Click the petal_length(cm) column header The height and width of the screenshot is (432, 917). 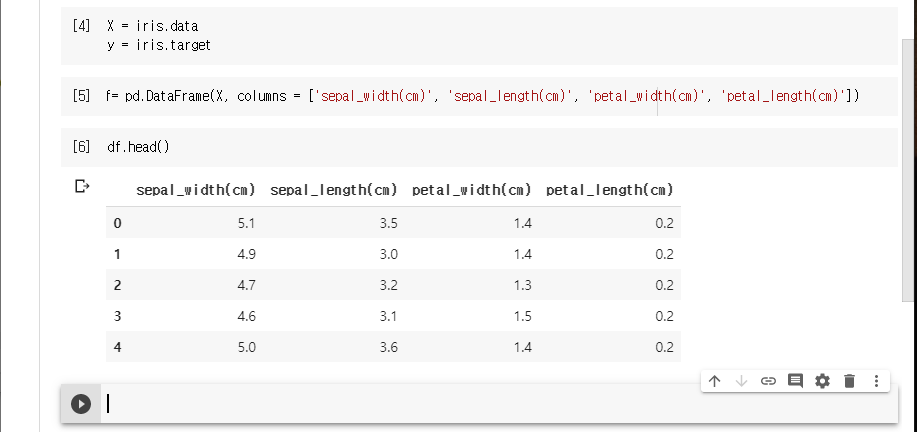pyautogui.click(x=609, y=189)
